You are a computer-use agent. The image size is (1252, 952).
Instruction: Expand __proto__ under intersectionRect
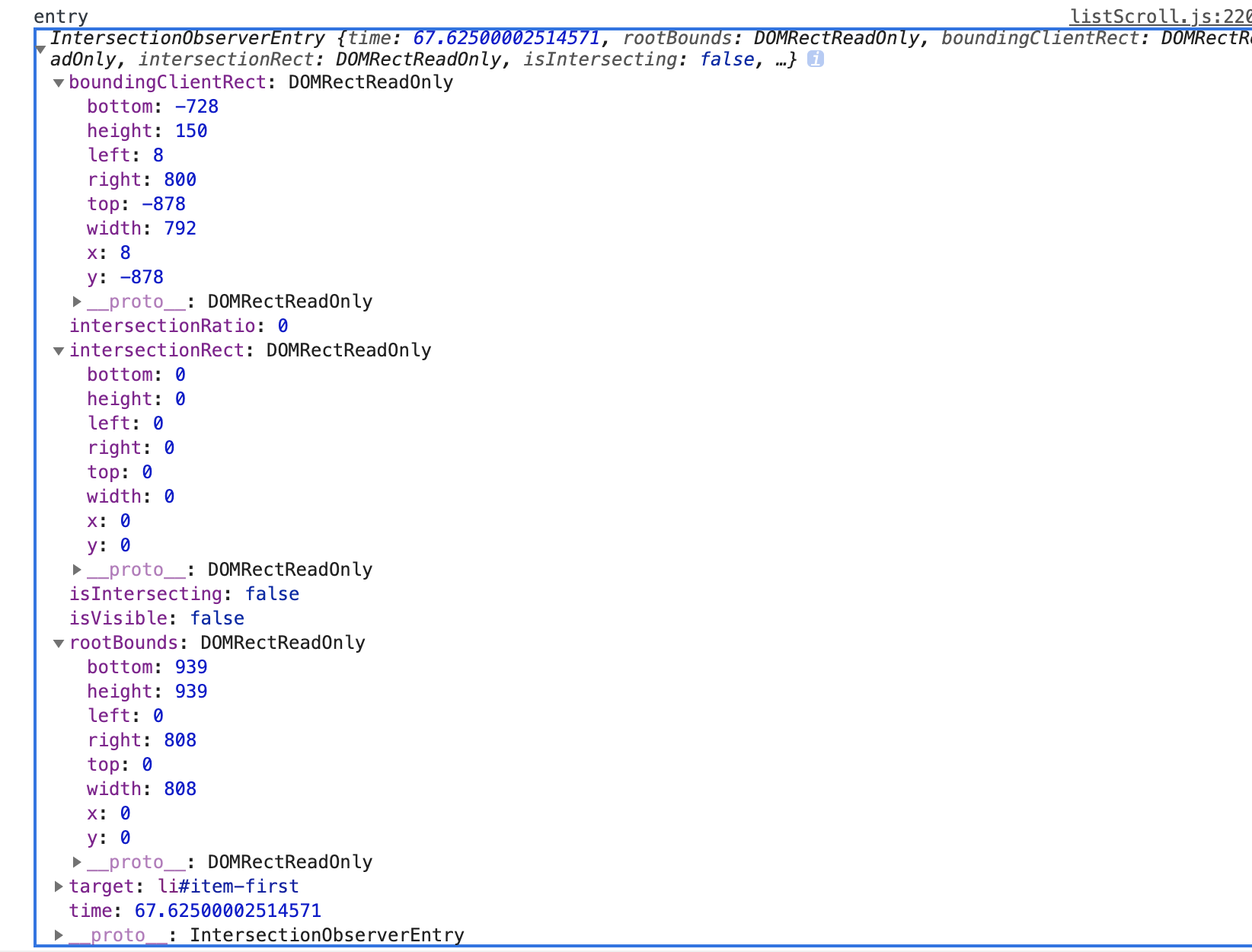[x=77, y=570]
